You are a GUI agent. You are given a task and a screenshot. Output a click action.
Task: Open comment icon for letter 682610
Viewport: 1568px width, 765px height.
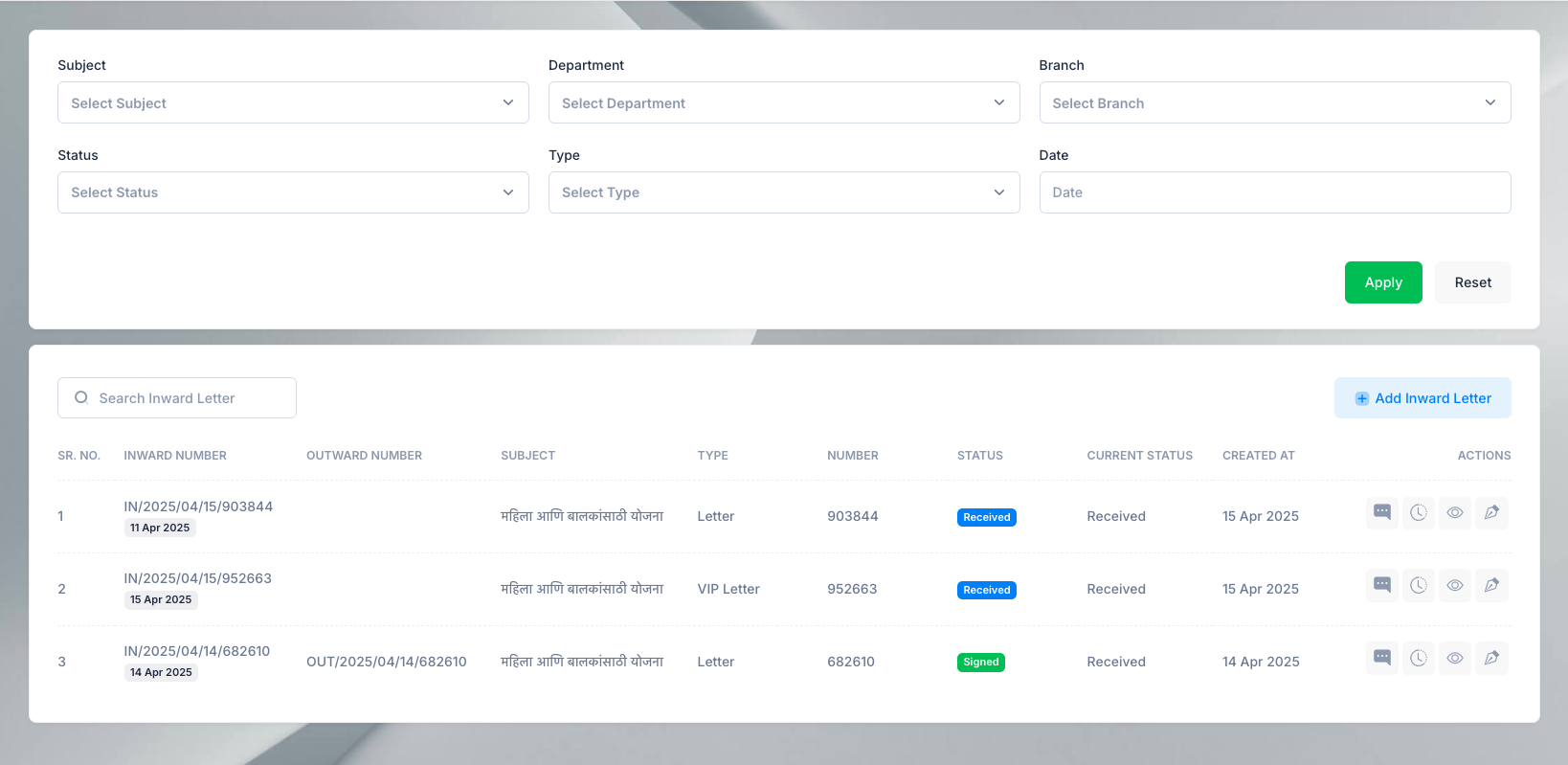click(x=1381, y=658)
